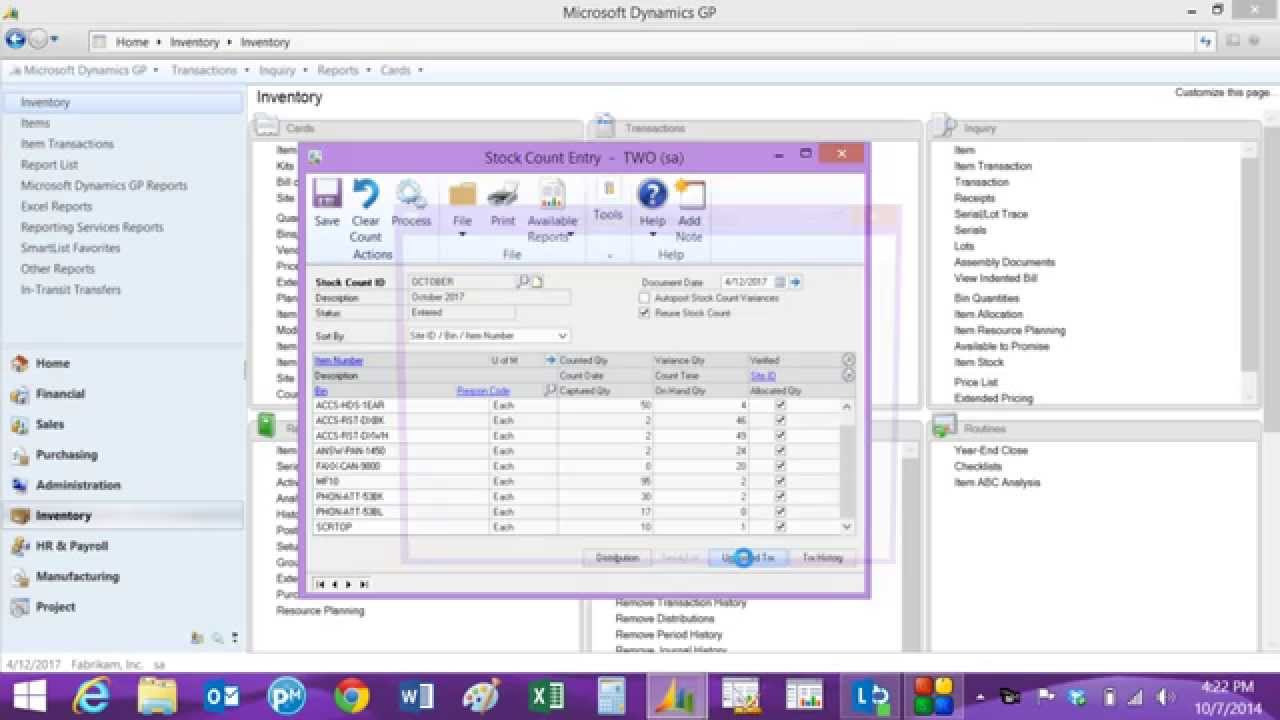Open the Reason Code lookup magnifier
The image size is (1280, 720).
pos(550,391)
